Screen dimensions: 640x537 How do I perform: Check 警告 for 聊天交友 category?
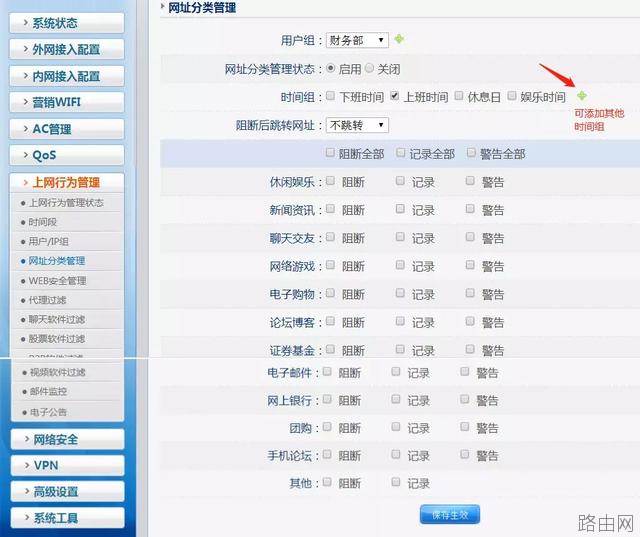click(x=470, y=237)
